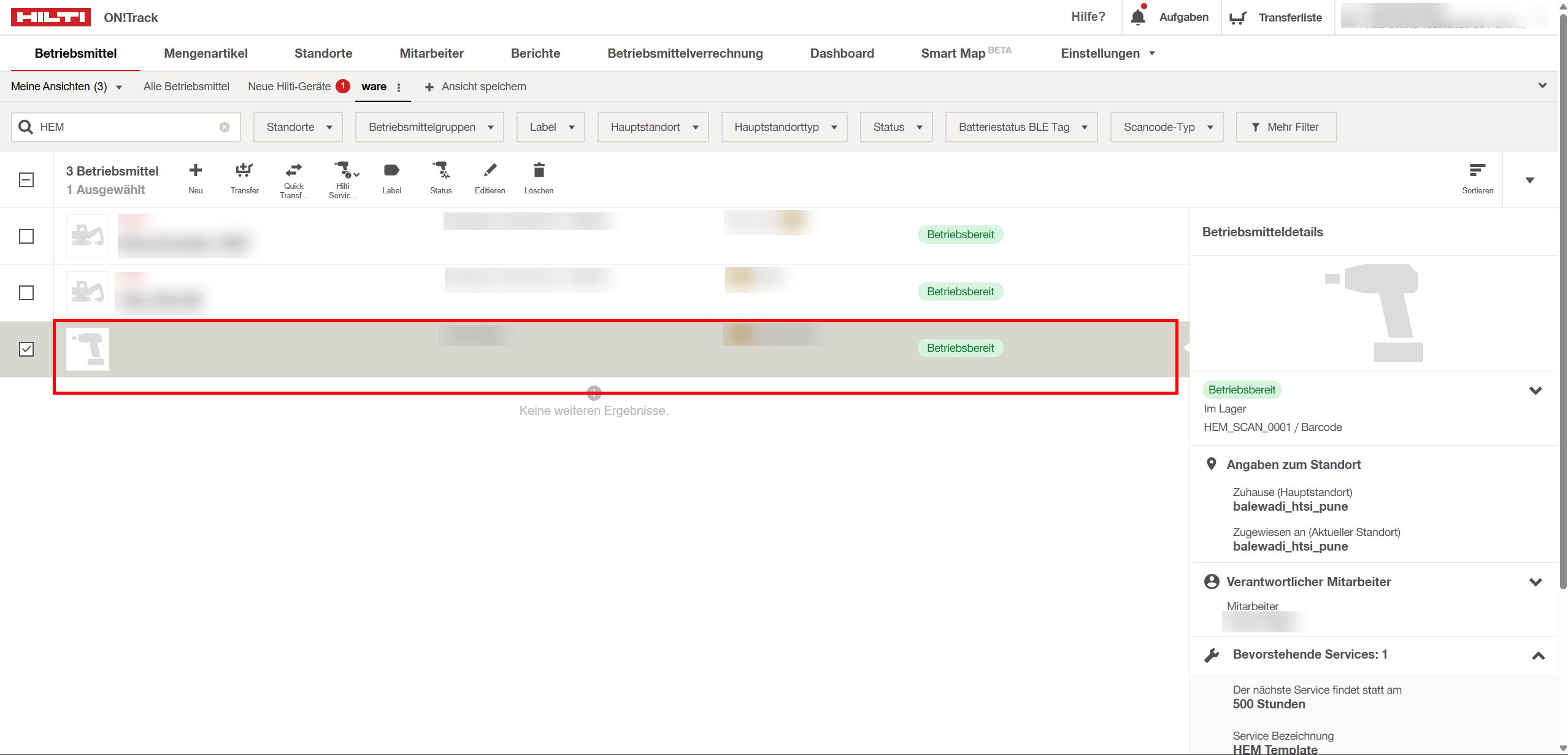Click the Löschen trash icon
Screen dimensions: 1568x755
point(539,171)
